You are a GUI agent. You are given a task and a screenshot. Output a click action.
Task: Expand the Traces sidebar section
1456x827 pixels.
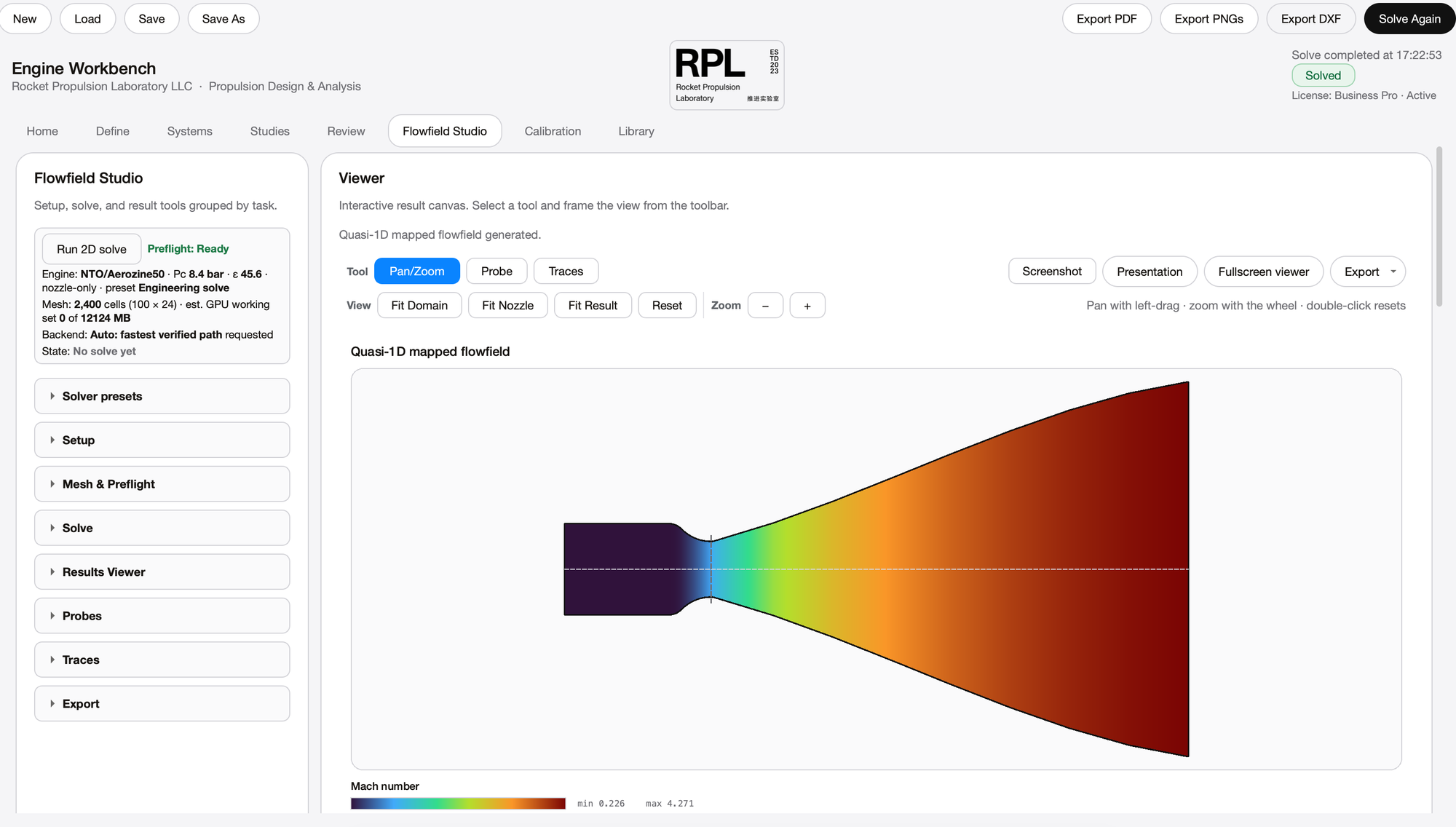click(x=162, y=660)
